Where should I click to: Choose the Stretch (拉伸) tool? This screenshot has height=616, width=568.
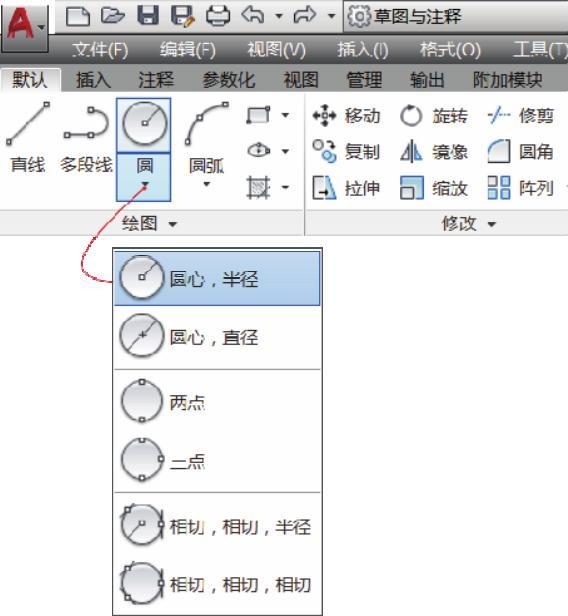pyautogui.click(x=346, y=188)
